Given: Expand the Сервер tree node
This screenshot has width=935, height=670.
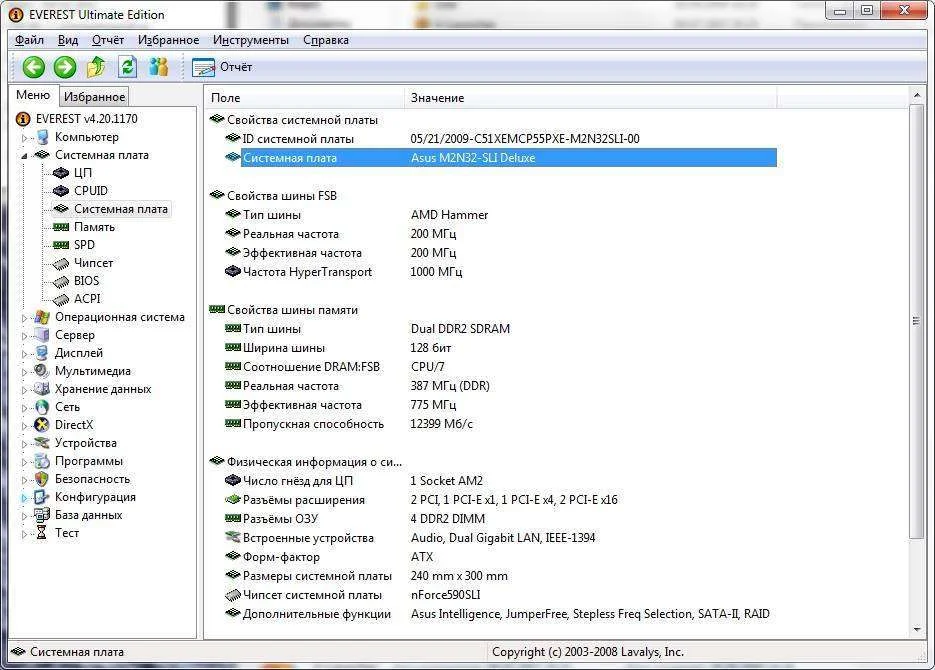Looking at the screenshot, I should 24,336.
